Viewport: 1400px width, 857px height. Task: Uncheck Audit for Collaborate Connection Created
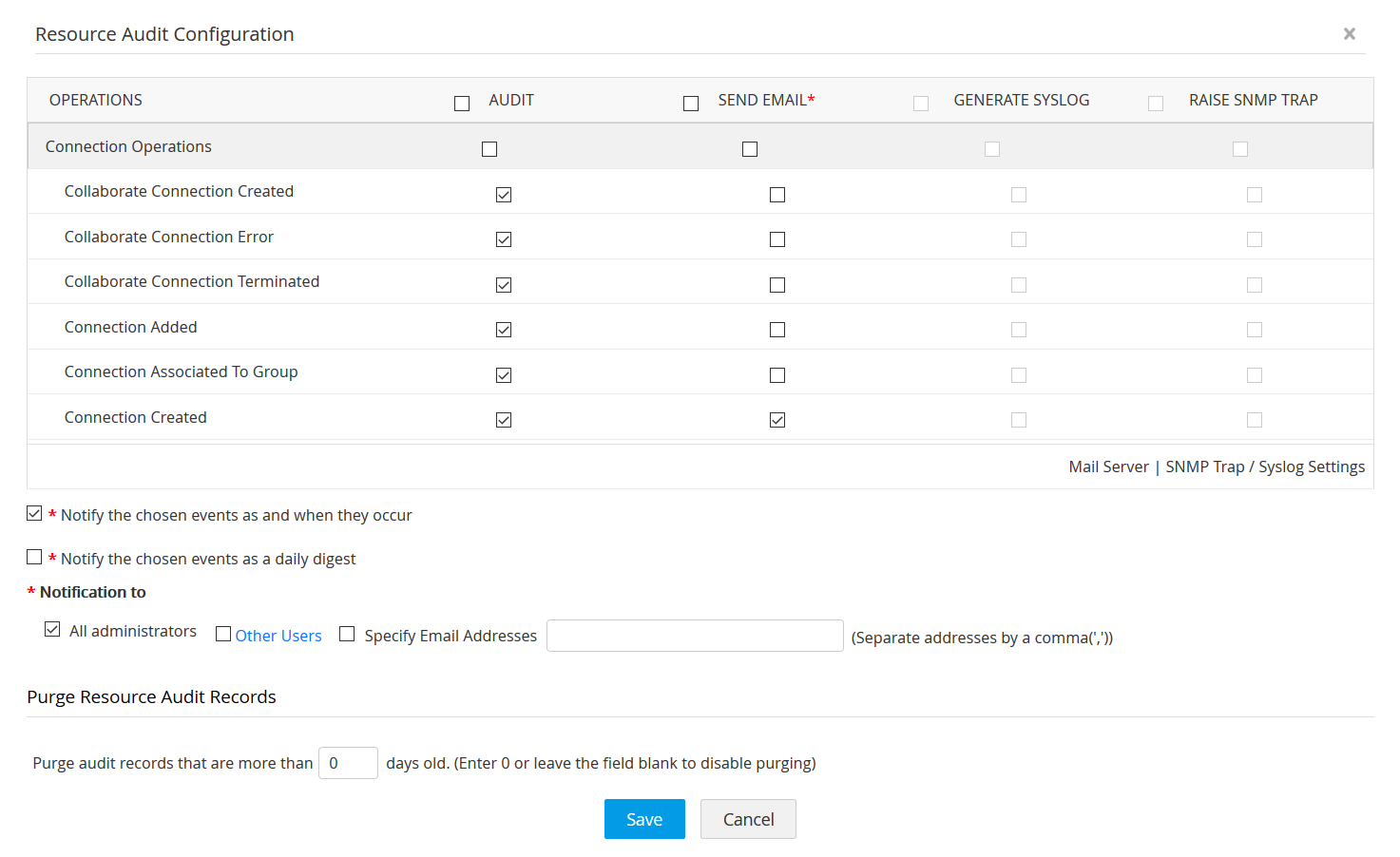point(503,194)
